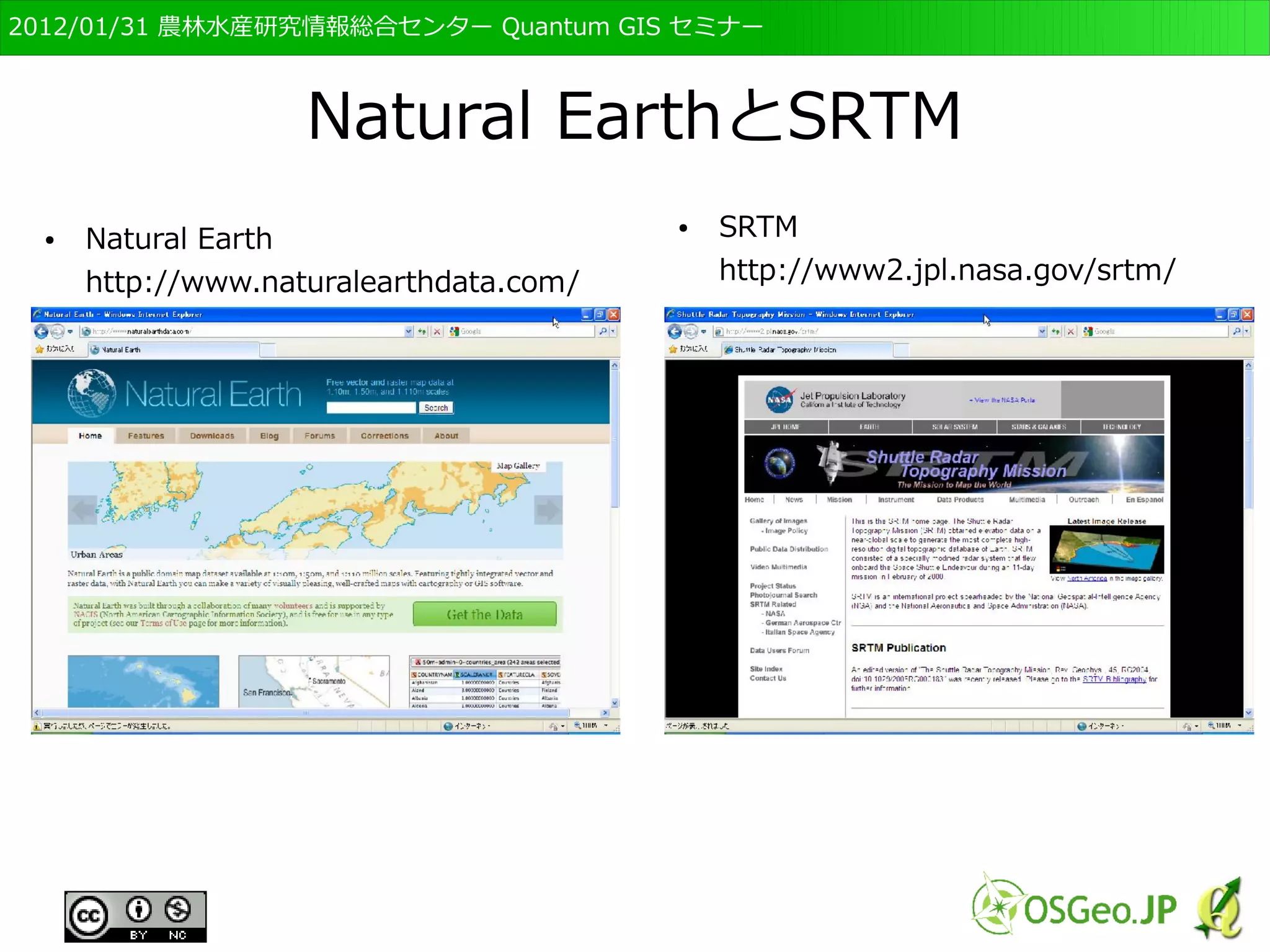Click Back button in SRTM browser window

coord(675,331)
